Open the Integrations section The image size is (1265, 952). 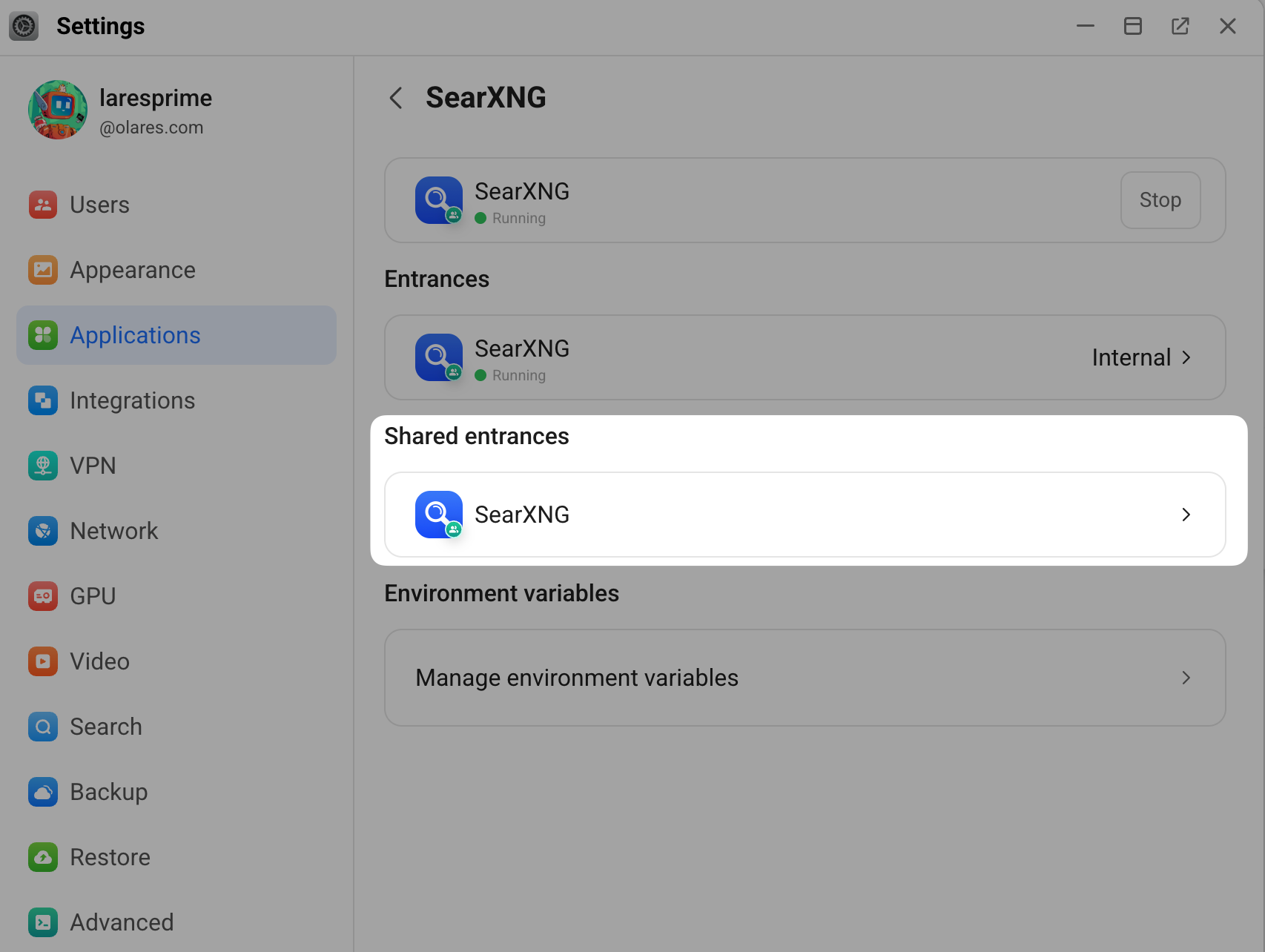176,400
